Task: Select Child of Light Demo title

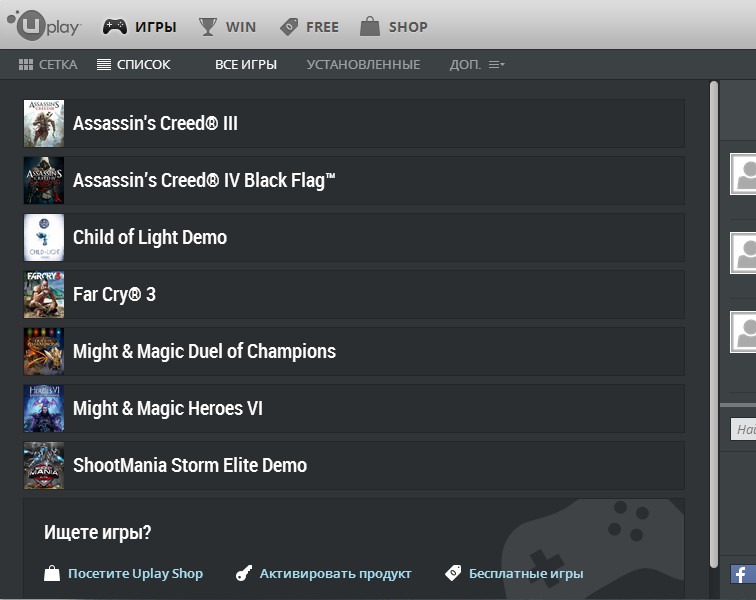Action: coord(150,237)
